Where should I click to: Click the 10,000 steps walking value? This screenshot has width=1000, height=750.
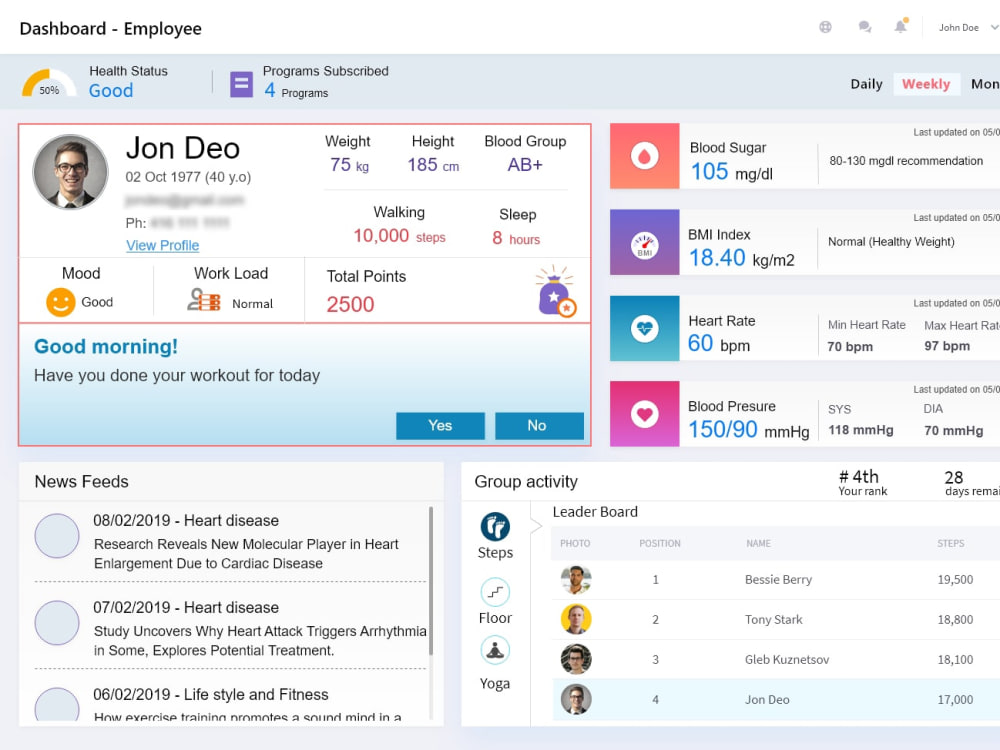tap(399, 236)
